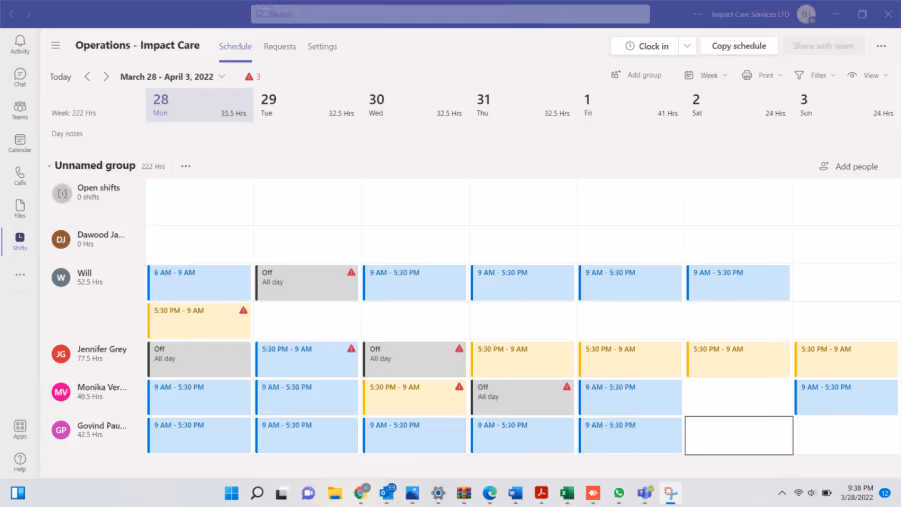Image resolution: width=903 pixels, height=507 pixels.
Task: Open Files in the sidebar
Action: 20,208
